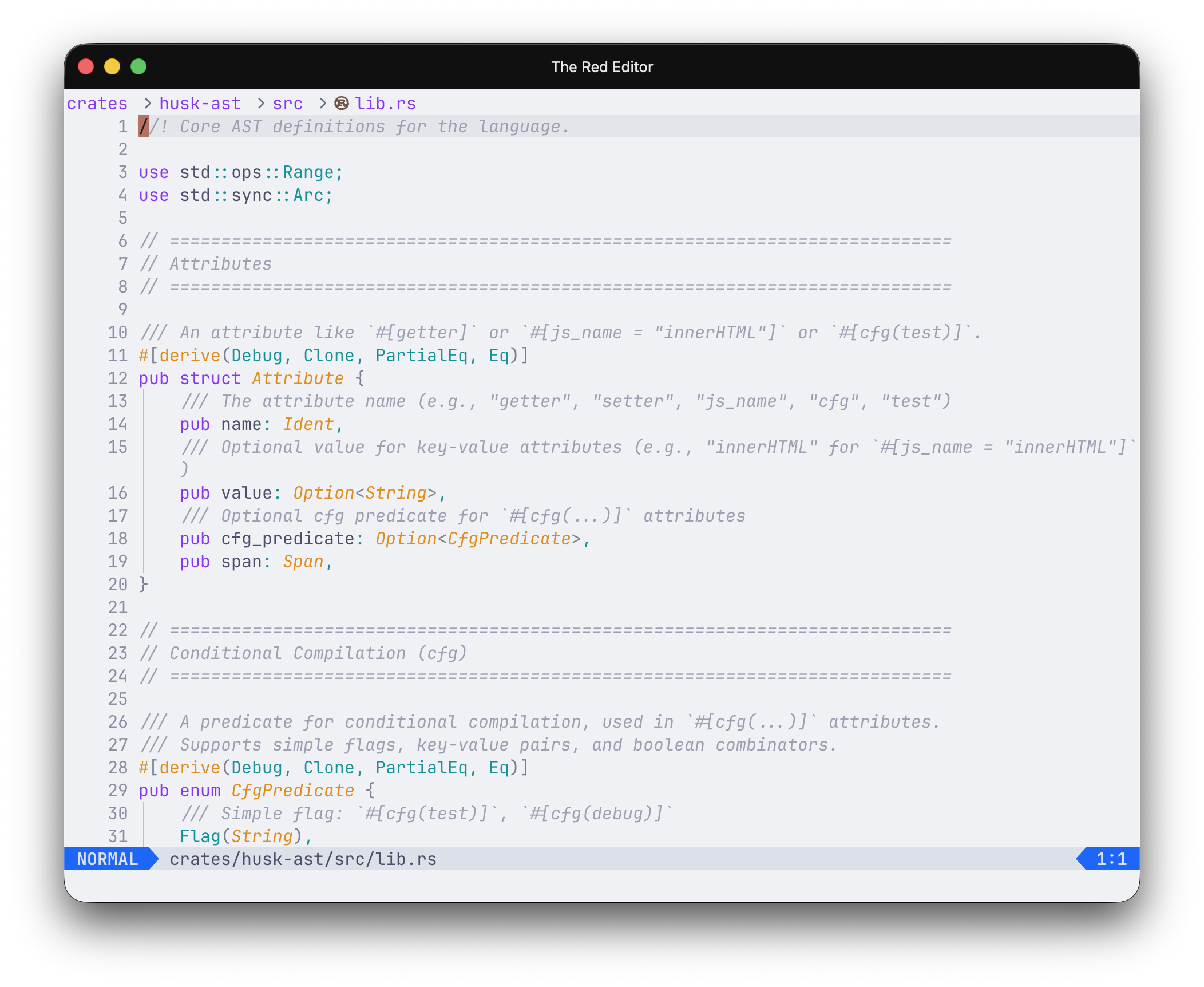This screenshot has height=987, width=1204.
Task: Click line number 29 in the gutter
Action: (x=118, y=790)
